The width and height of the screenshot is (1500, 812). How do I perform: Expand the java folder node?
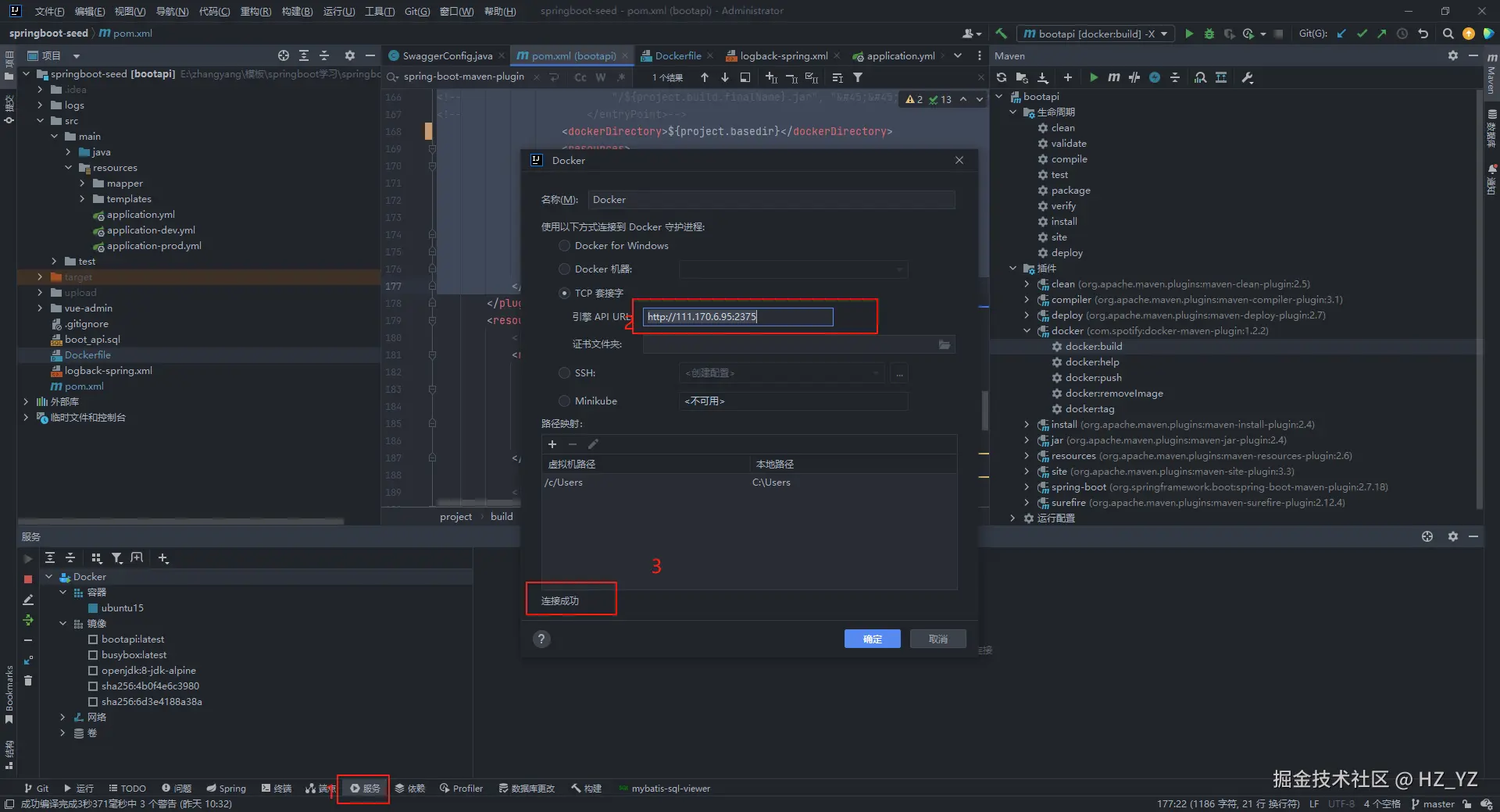click(69, 152)
